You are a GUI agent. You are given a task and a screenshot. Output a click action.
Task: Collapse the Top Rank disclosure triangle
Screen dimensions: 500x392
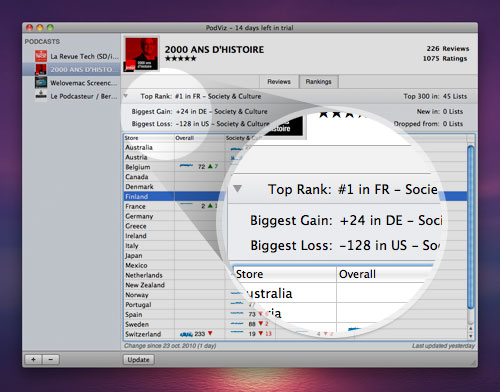(126, 96)
